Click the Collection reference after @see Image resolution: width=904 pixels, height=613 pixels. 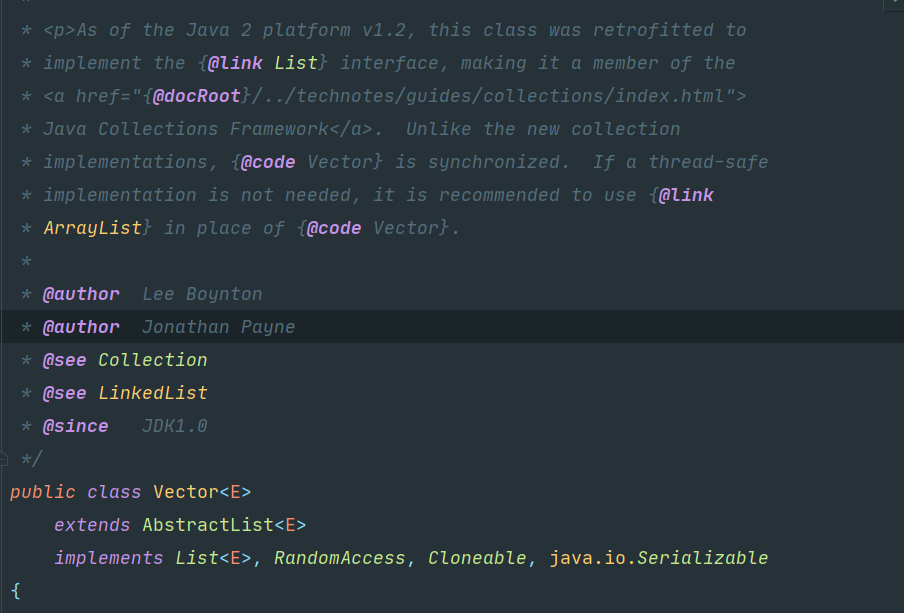tap(153, 360)
